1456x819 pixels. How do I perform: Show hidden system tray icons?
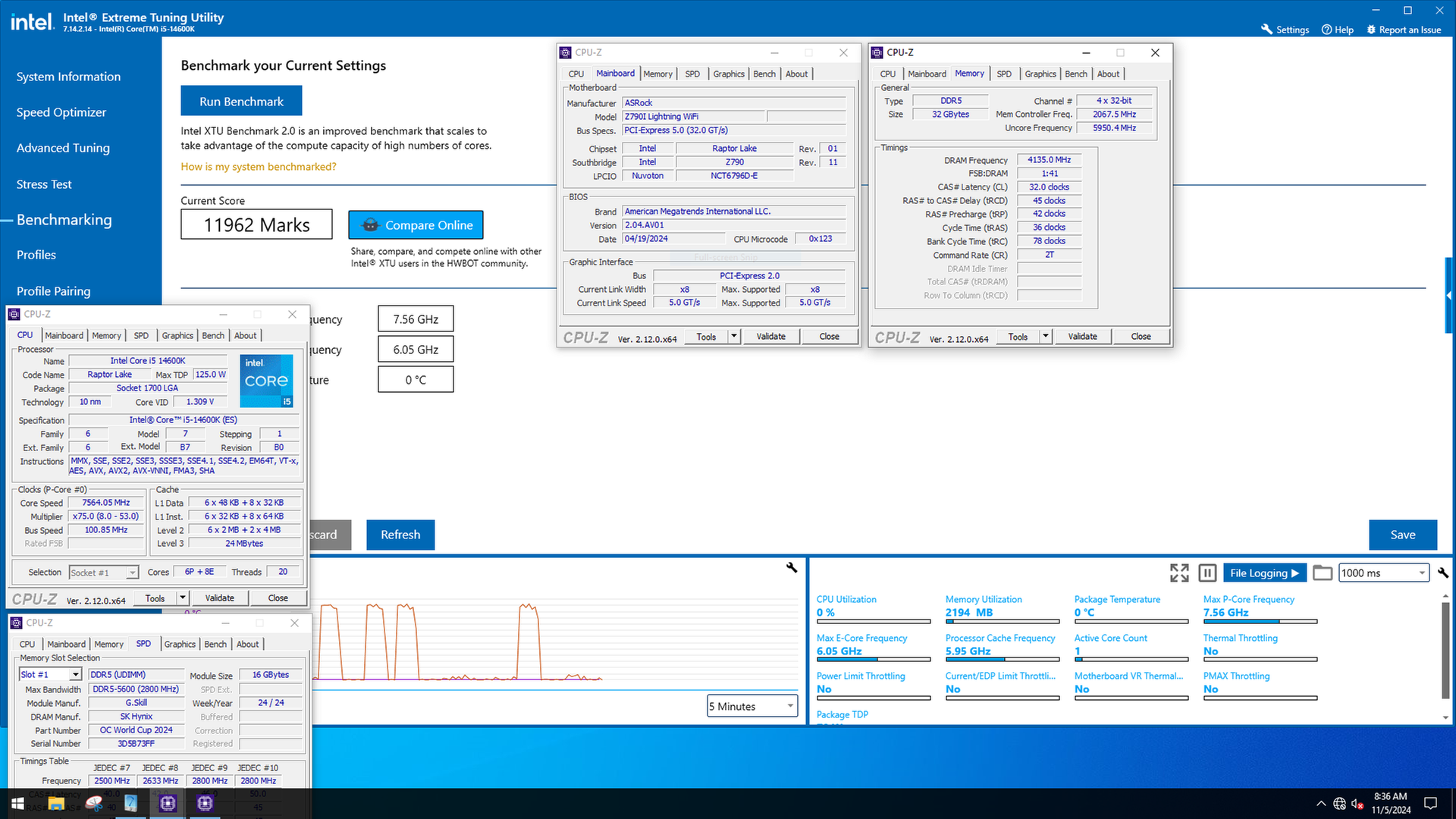pos(1321,804)
